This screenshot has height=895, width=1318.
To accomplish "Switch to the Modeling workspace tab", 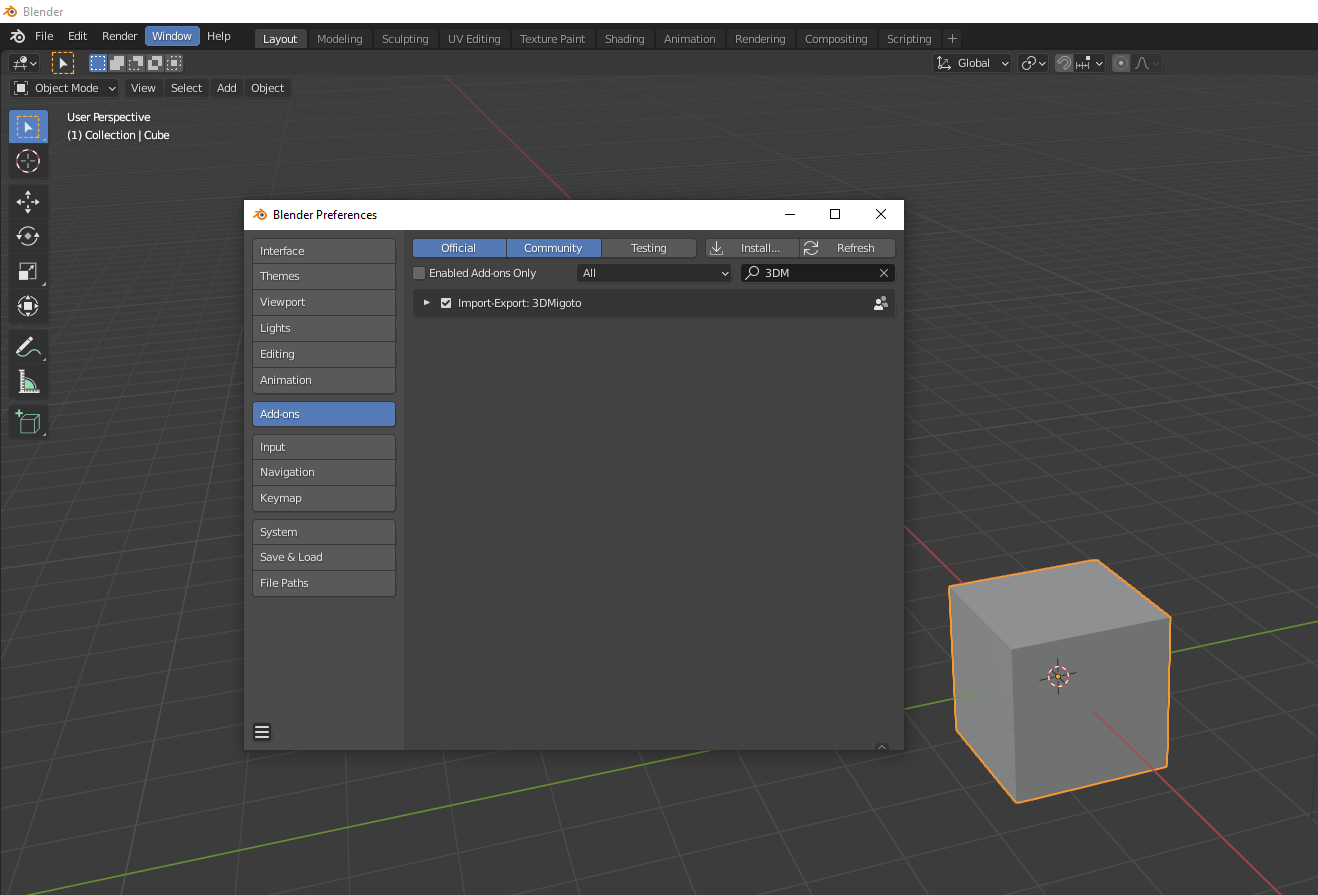I will point(340,39).
